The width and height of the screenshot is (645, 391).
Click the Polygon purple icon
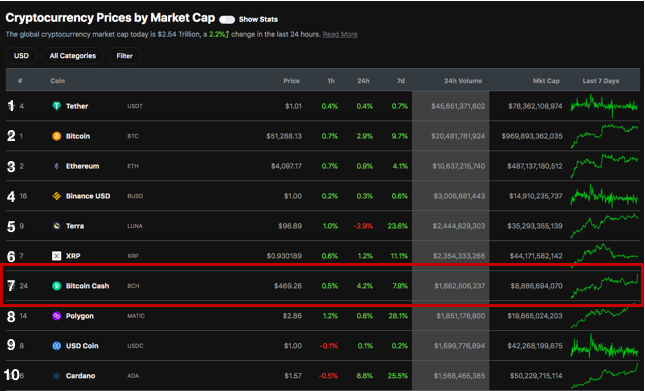coord(56,316)
